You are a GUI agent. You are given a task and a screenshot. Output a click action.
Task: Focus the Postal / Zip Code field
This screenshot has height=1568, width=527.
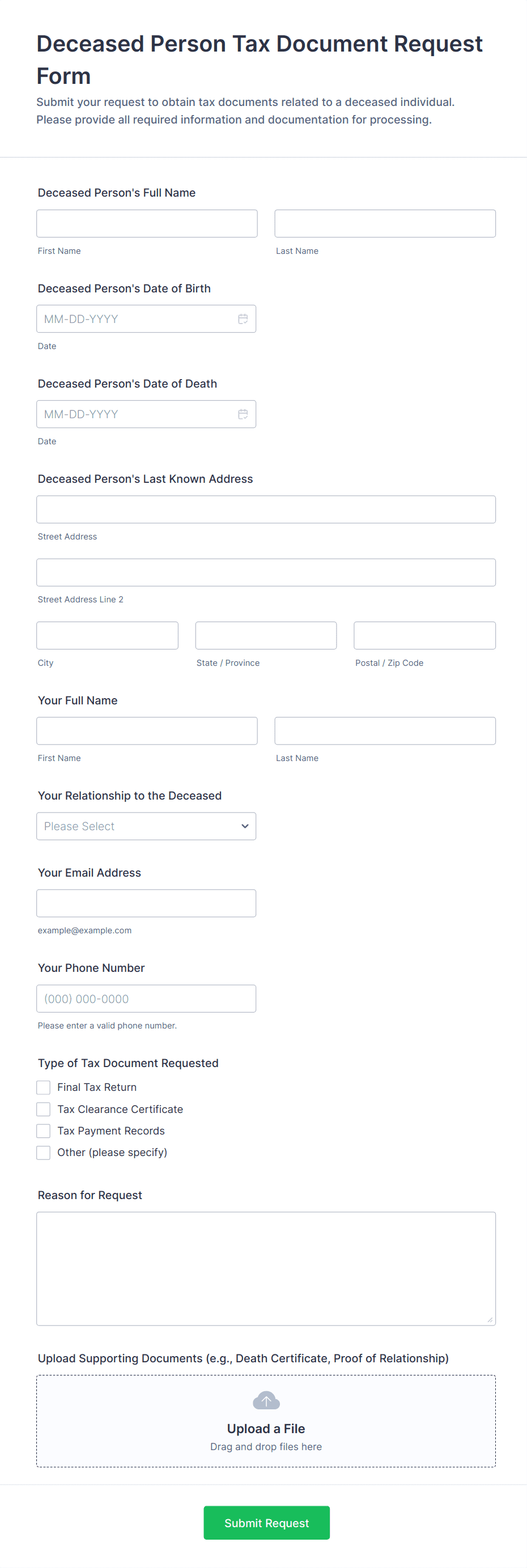tap(425, 635)
